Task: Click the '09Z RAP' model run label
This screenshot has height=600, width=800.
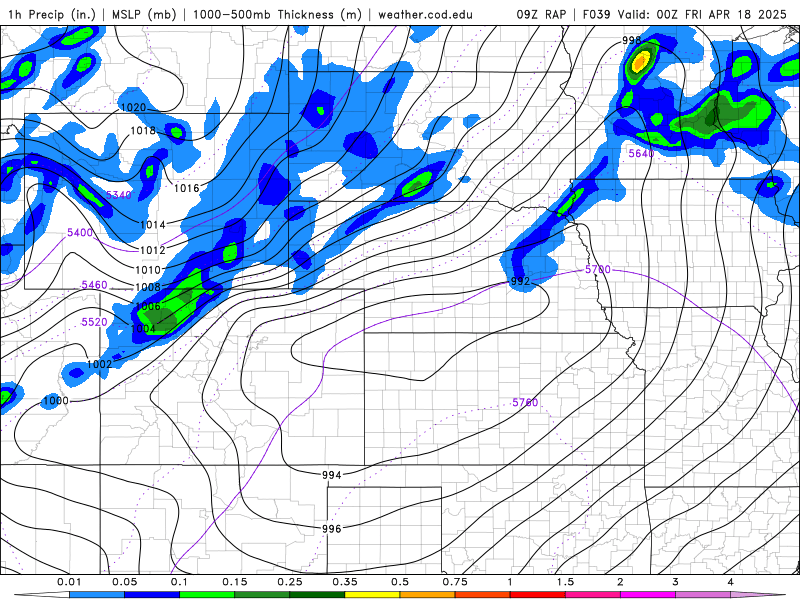Action: (541, 14)
